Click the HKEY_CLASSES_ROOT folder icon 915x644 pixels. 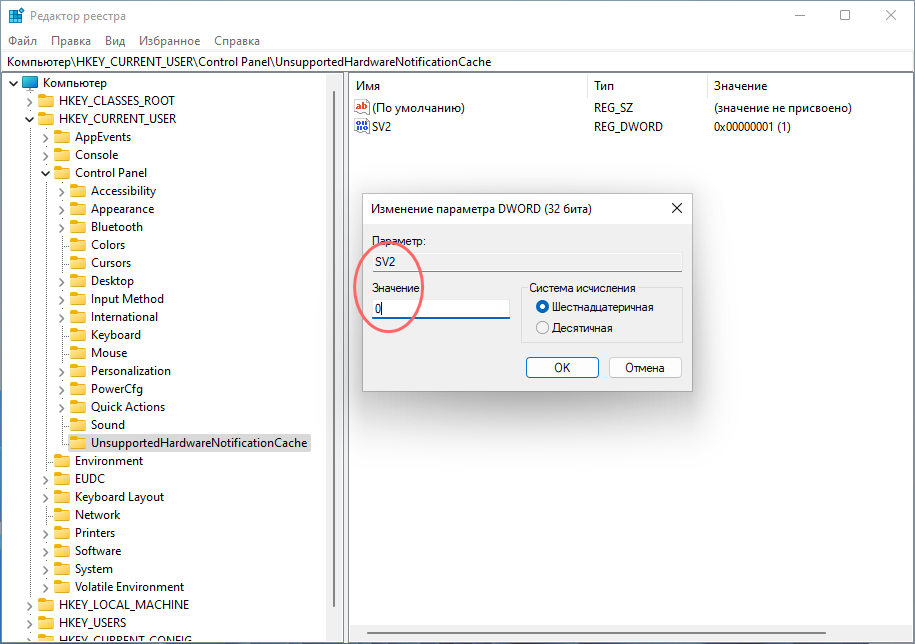point(46,101)
